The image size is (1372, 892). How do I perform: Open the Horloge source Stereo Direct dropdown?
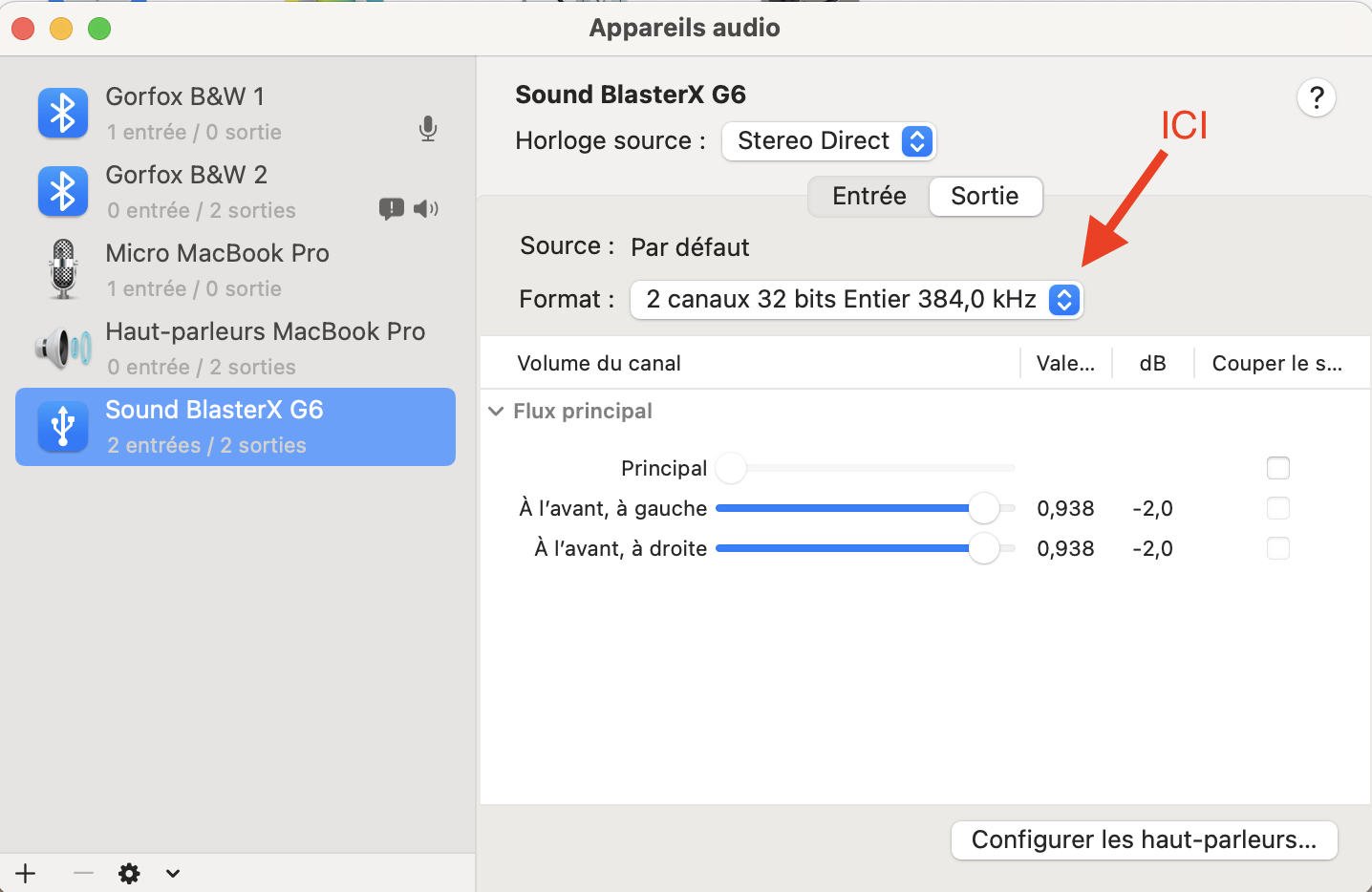(828, 141)
